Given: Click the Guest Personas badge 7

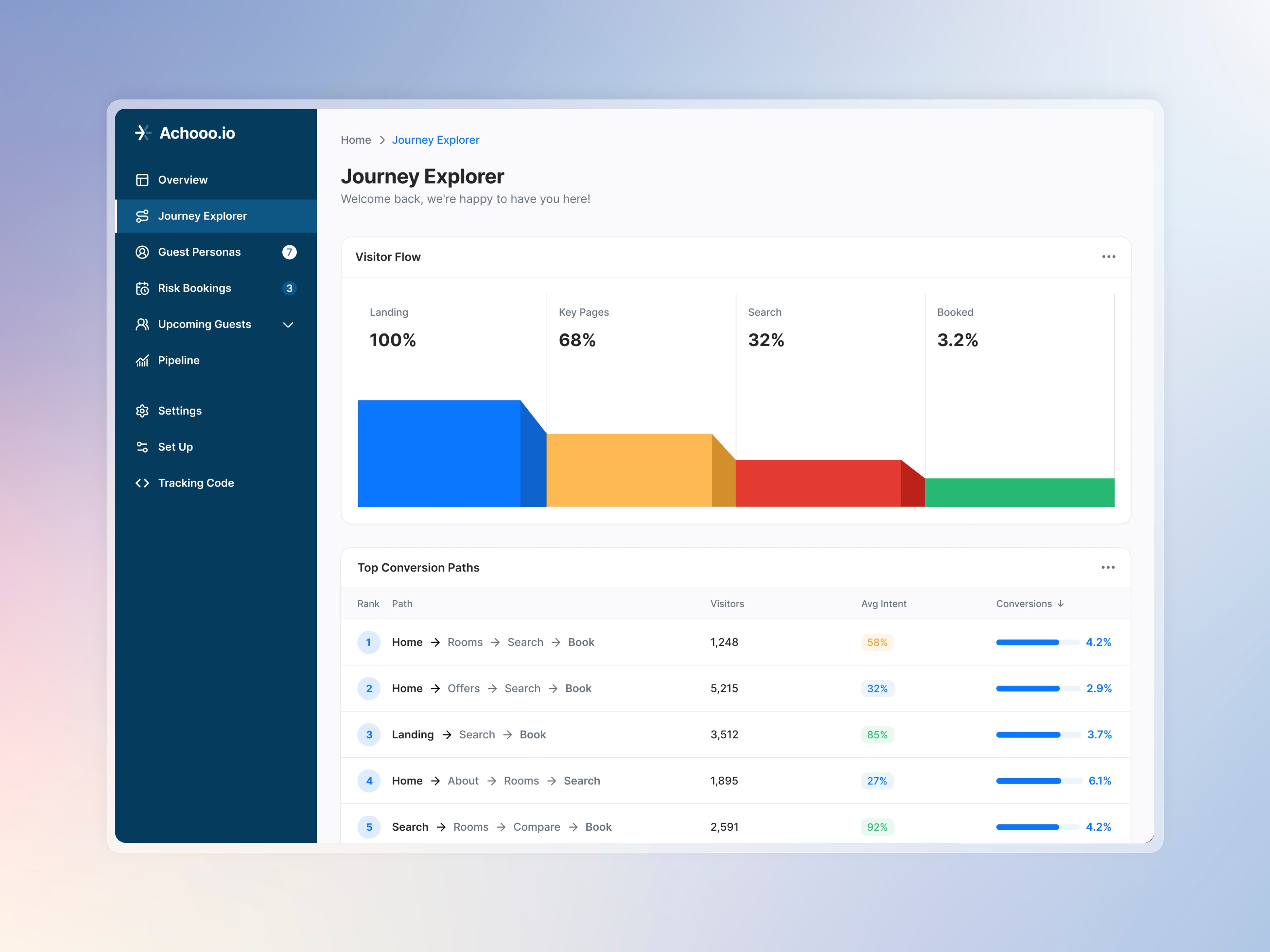Looking at the screenshot, I should (289, 252).
